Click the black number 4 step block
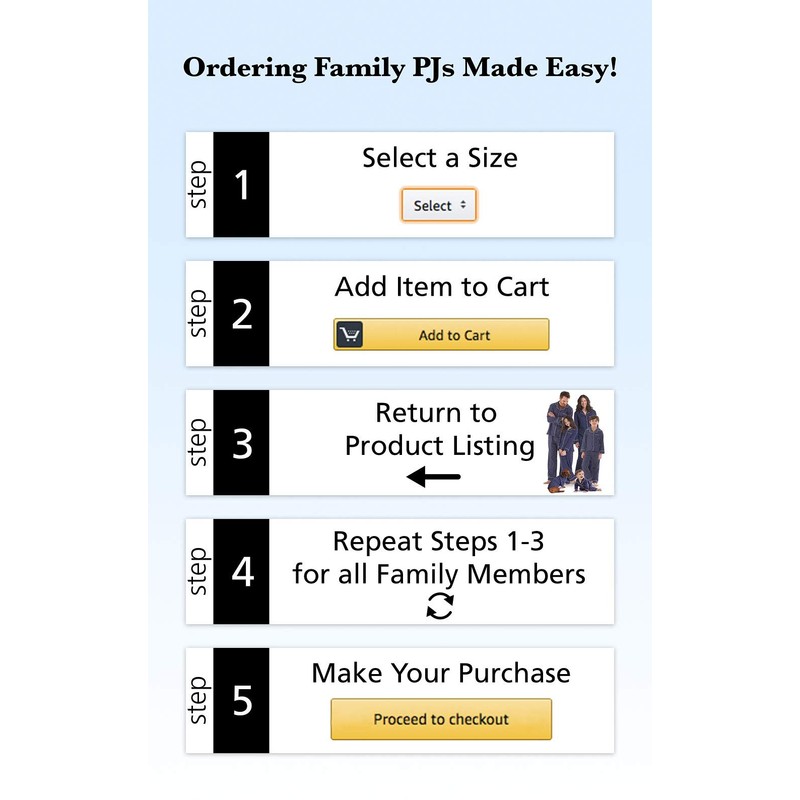The image size is (800, 800). coord(242,572)
